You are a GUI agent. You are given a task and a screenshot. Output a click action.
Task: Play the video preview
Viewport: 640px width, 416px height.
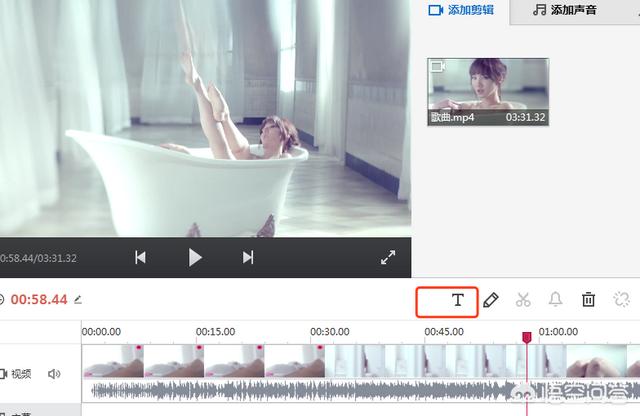click(195, 257)
